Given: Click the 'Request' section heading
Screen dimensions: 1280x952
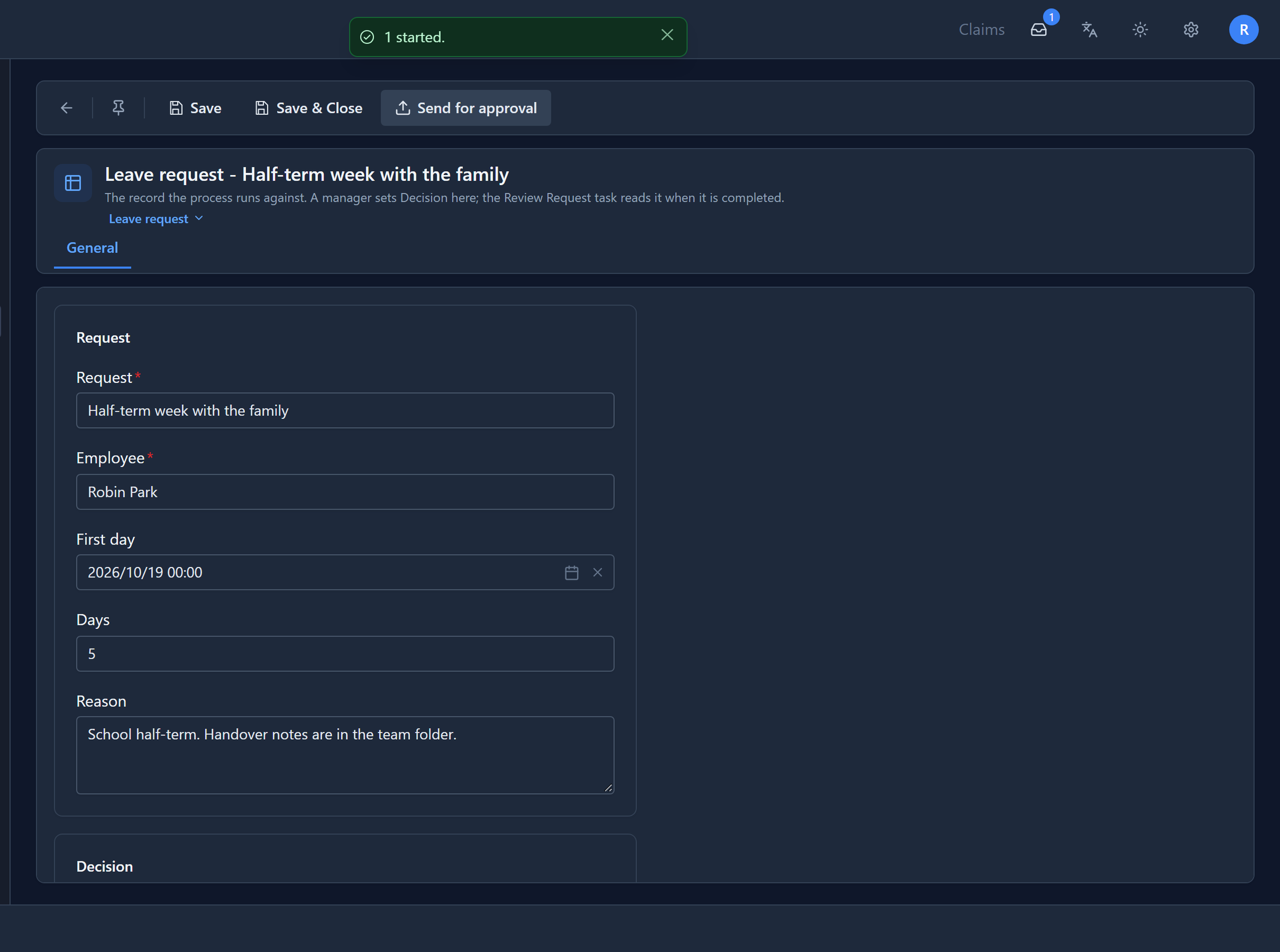Looking at the screenshot, I should [103, 338].
